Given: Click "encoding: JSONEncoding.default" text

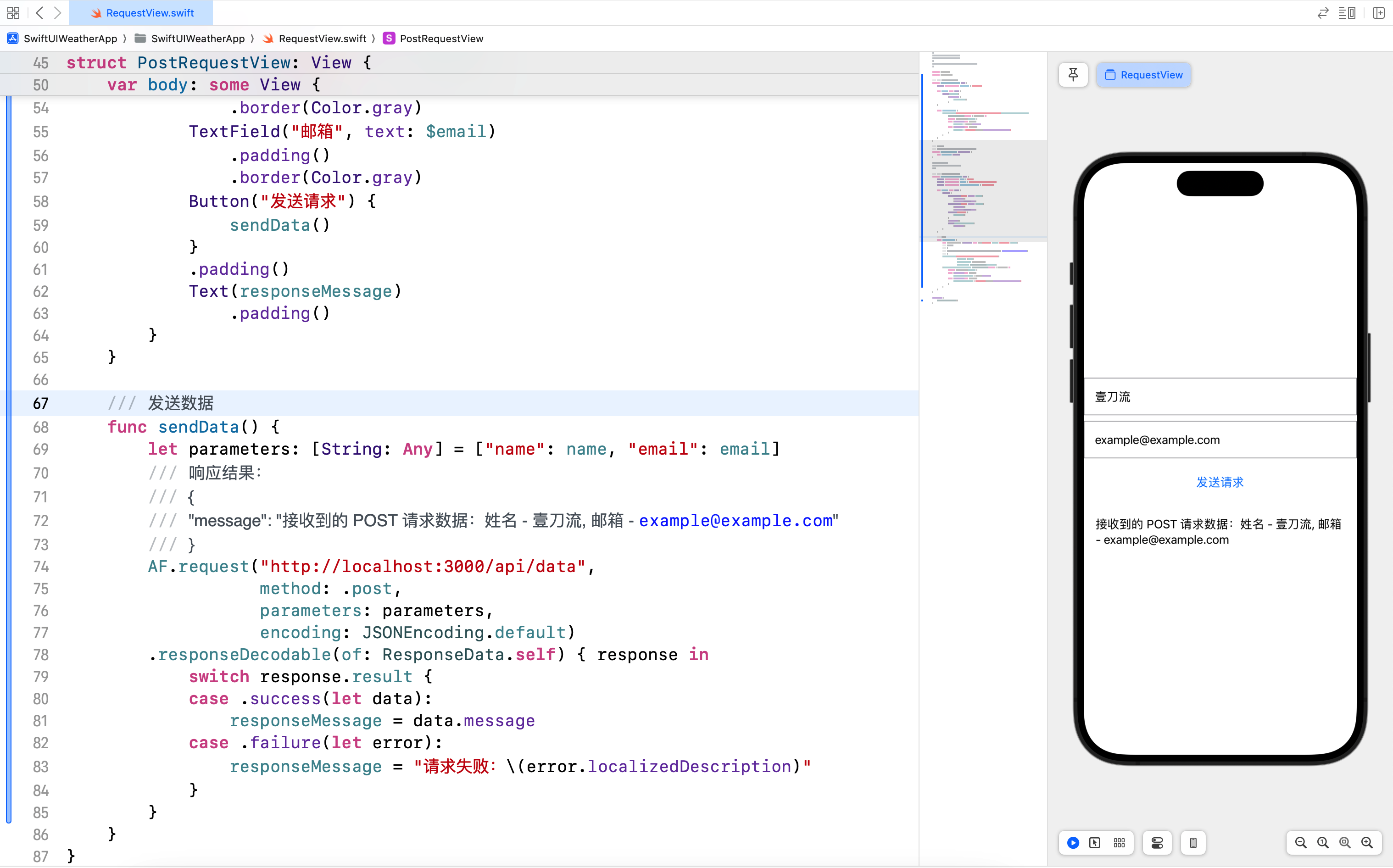Looking at the screenshot, I should pyautogui.click(x=417, y=633).
